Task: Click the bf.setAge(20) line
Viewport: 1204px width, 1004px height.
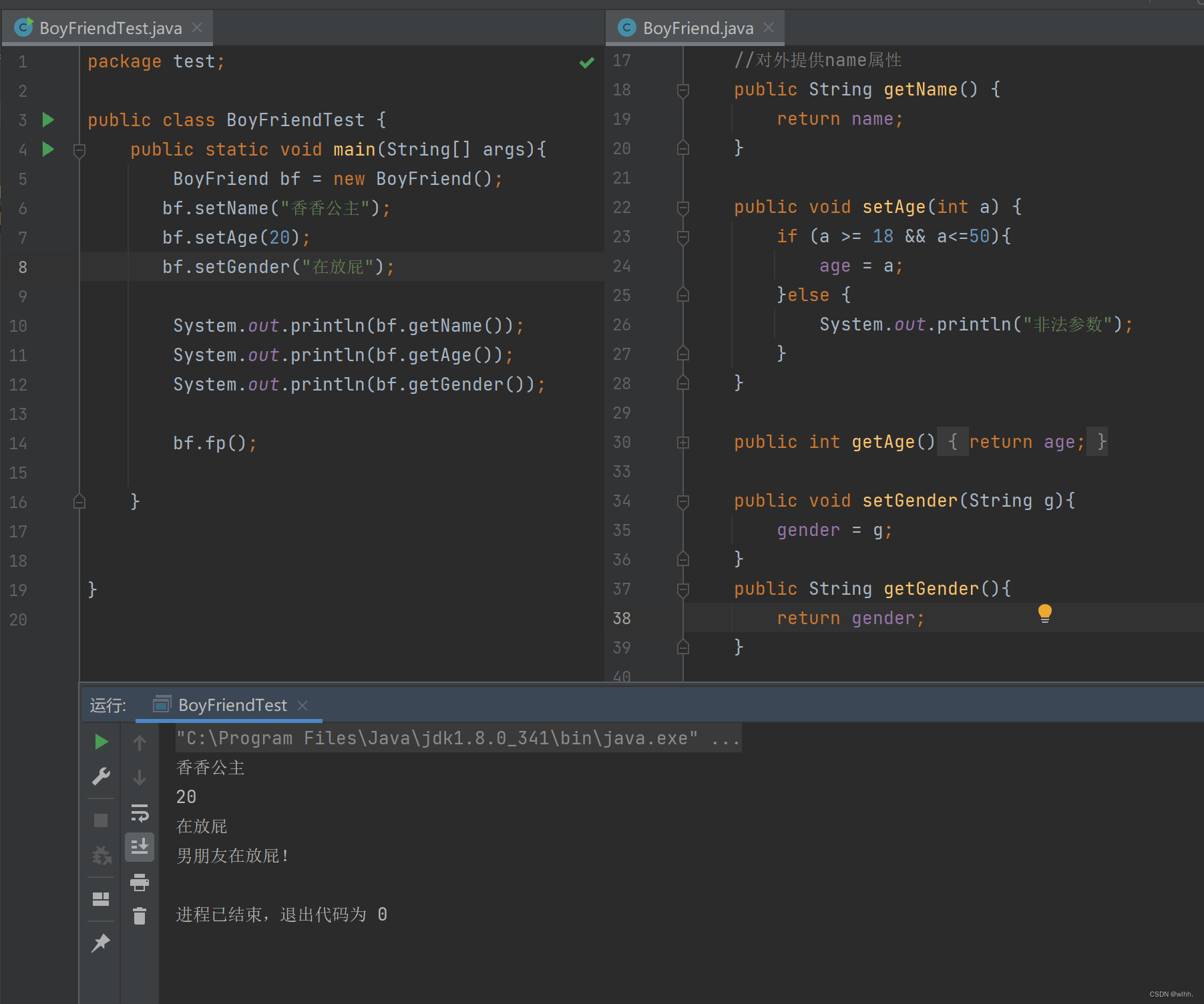Action: [236, 238]
